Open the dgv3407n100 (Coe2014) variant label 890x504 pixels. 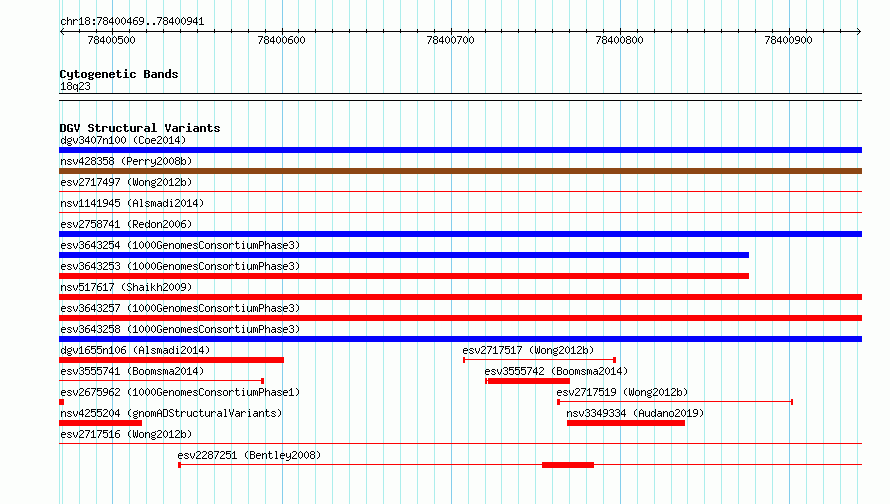(x=123, y=140)
